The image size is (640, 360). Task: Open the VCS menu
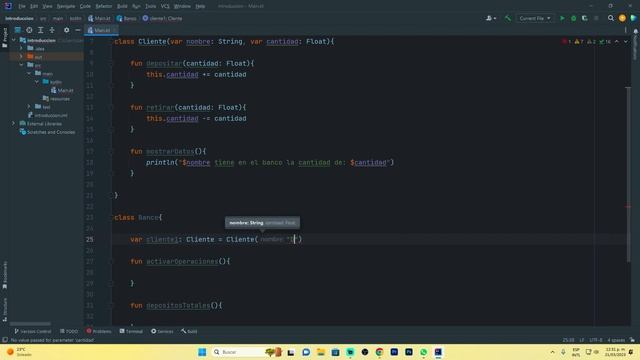[x=165, y=6]
